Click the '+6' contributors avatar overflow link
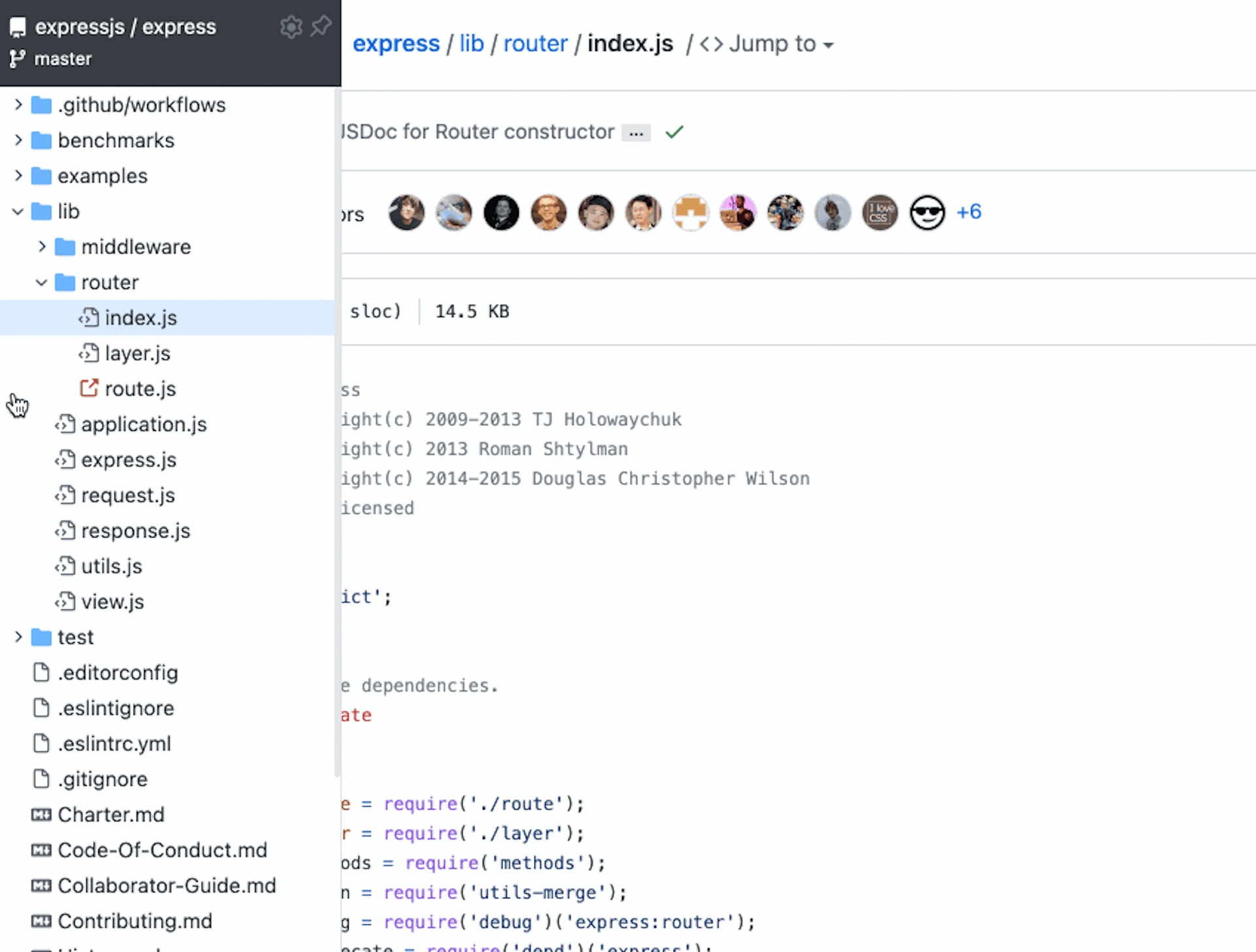Viewport: 1256px width, 952px height. click(968, 211)
